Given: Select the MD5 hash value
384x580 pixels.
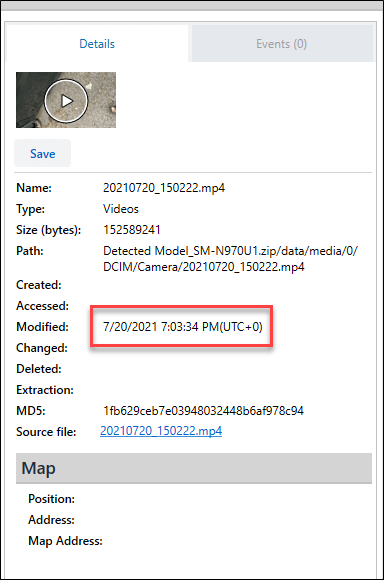Looking at the screenshot, I should pyautogui.click(x=203, y=411).
